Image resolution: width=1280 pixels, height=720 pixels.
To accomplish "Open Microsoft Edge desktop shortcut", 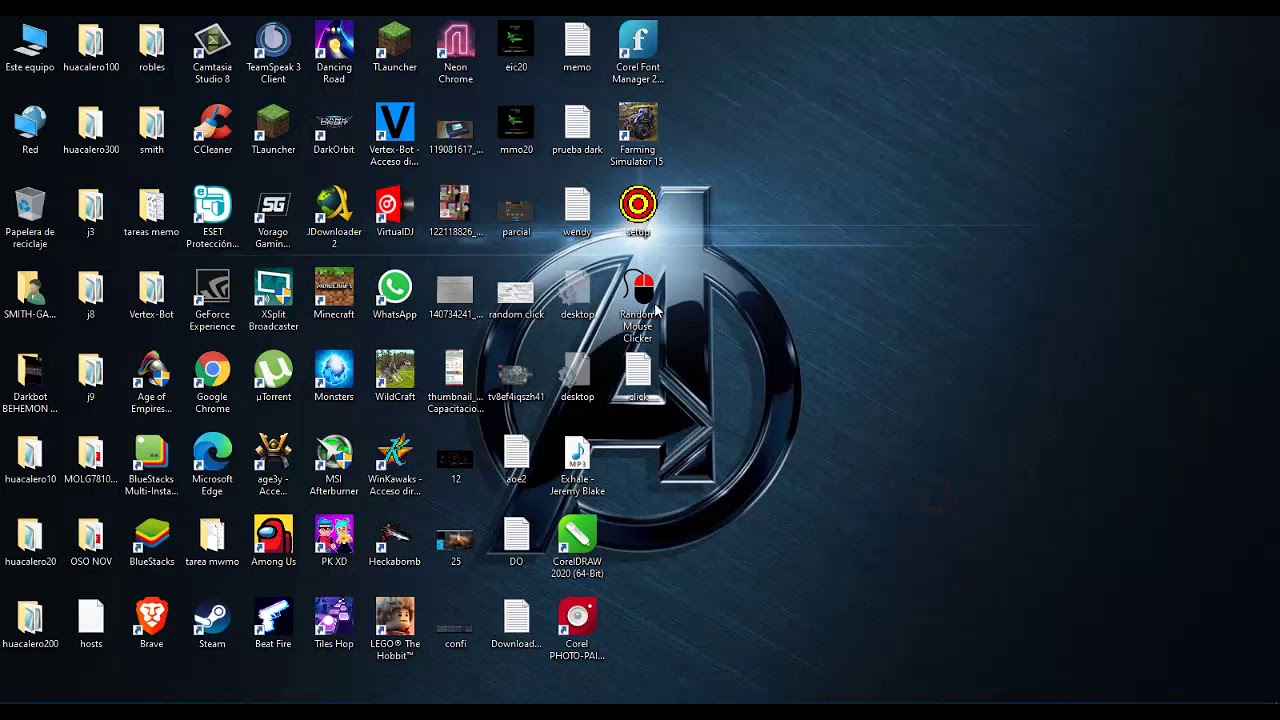I will 212,464.
